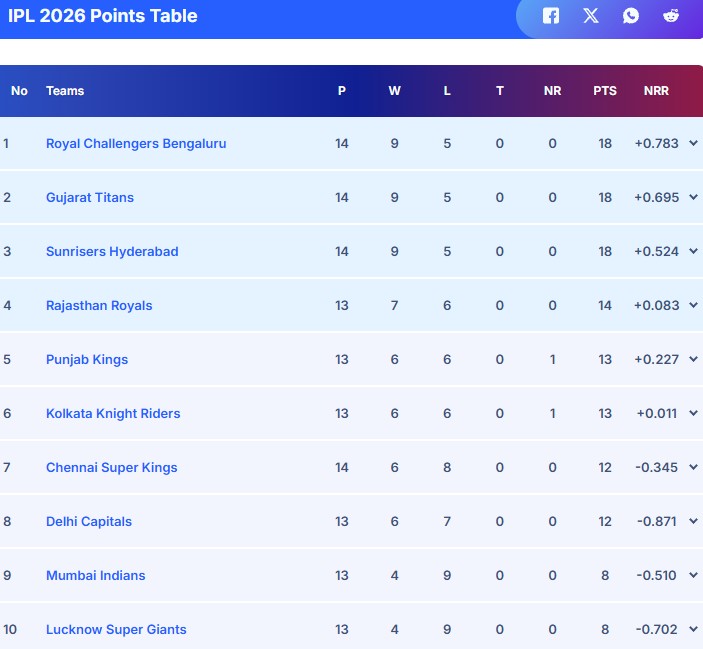Expand Delhi Capitals row details
Image resolution: width=703 pixels, height=649 pixels.
[693, 521]
